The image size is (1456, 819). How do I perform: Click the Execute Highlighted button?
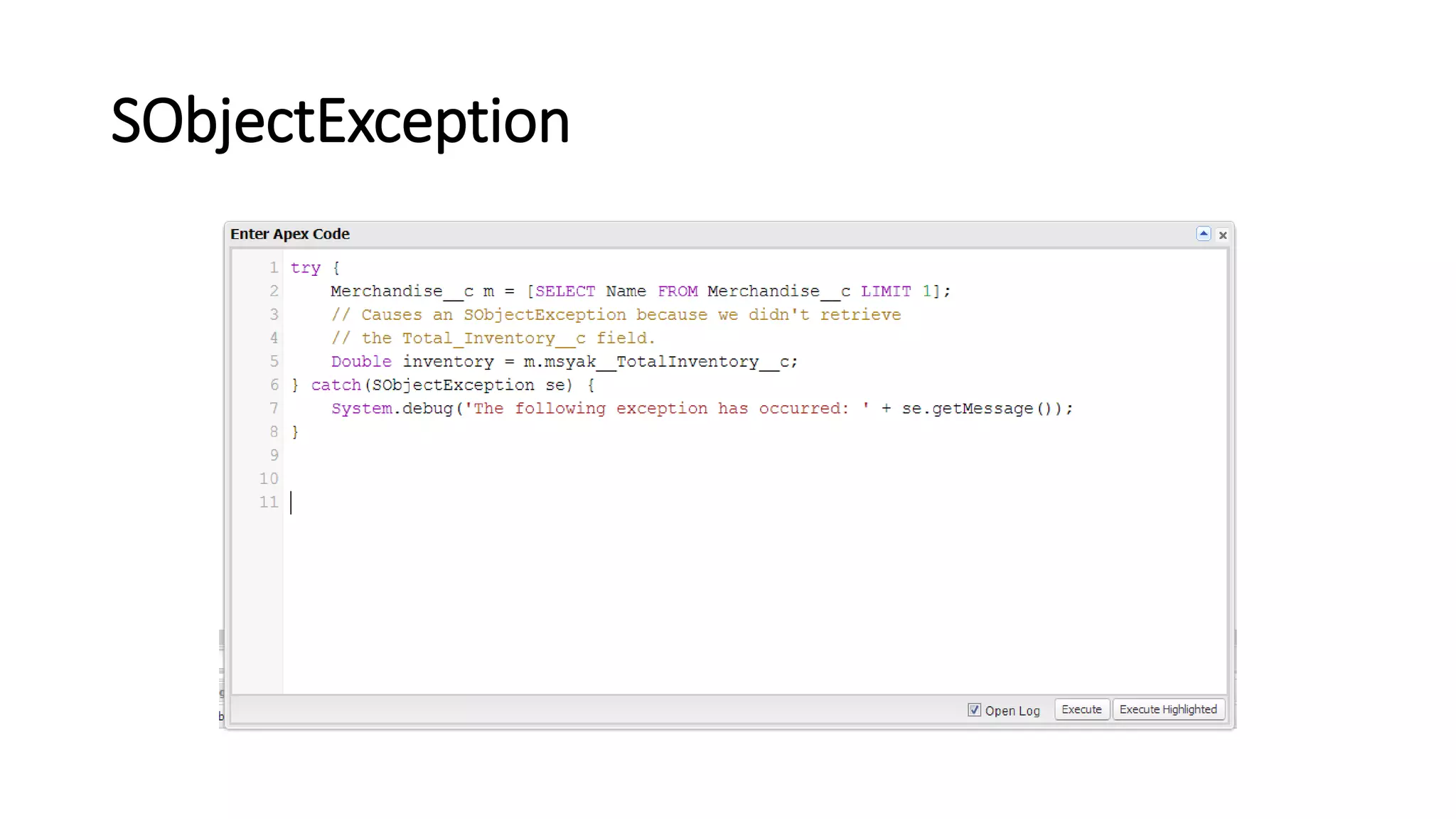[x=1168, y=710]
